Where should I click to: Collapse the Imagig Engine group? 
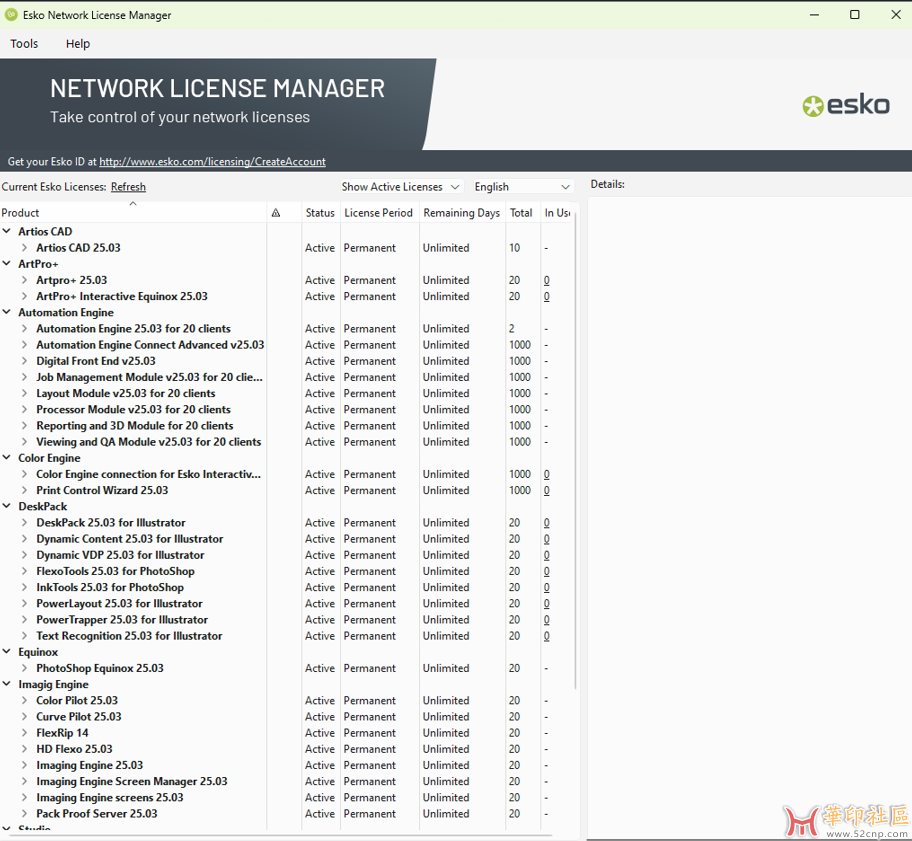pyautogui.click(x=7, y=685)
